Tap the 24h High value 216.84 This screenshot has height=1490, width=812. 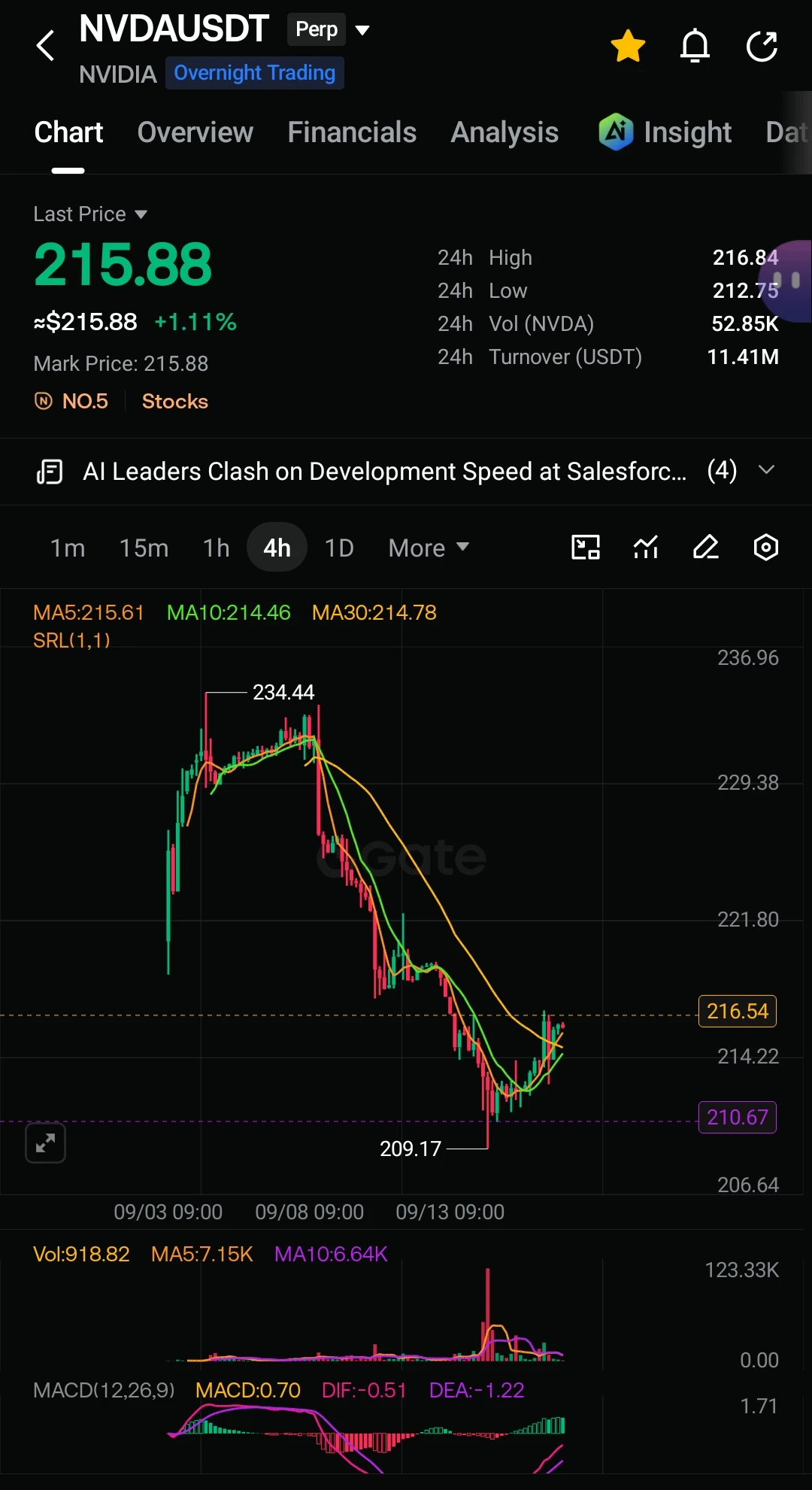point(745,258)
